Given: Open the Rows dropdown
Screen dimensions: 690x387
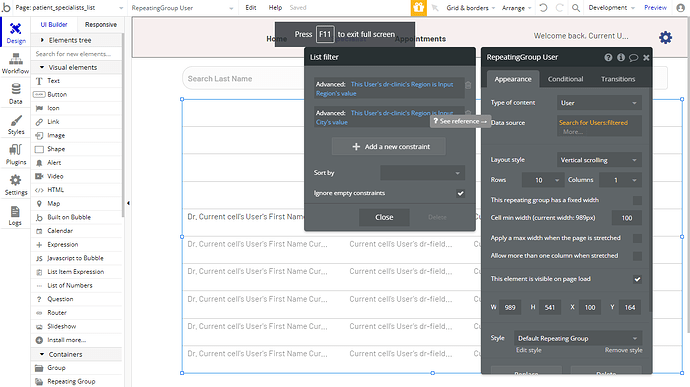Looking at the screenshot, I should [x=542, y=180].
